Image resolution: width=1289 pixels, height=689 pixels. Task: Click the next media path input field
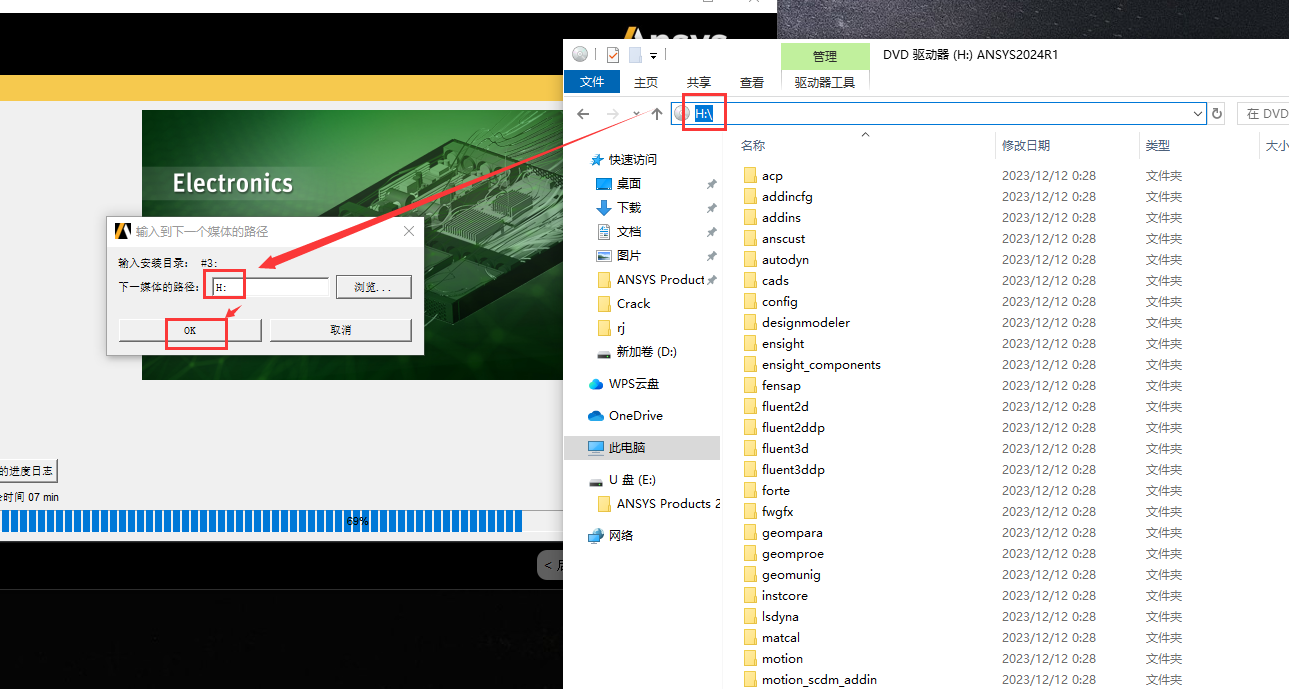pos(271,287)
